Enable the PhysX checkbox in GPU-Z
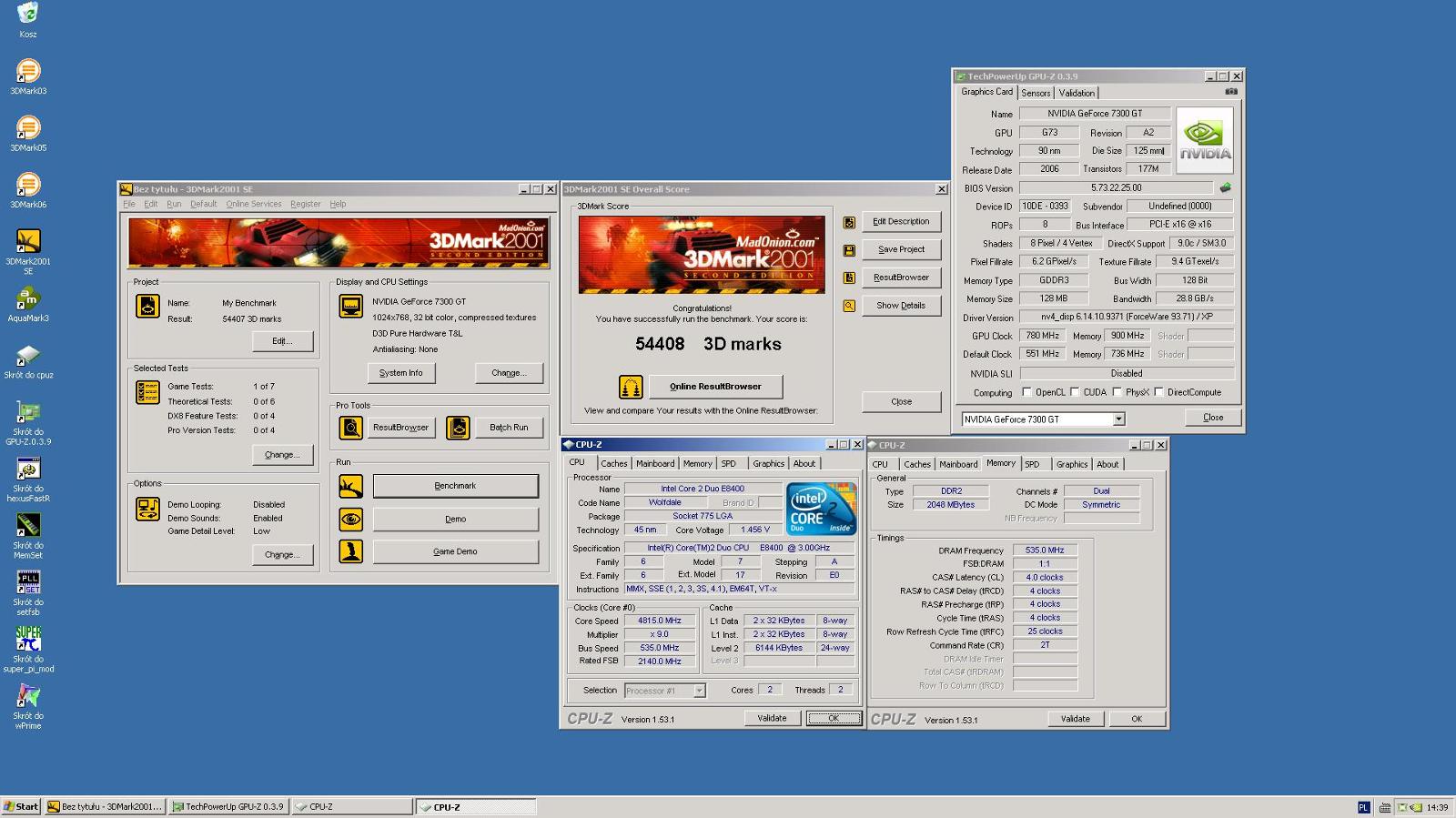 [1117, 392]
